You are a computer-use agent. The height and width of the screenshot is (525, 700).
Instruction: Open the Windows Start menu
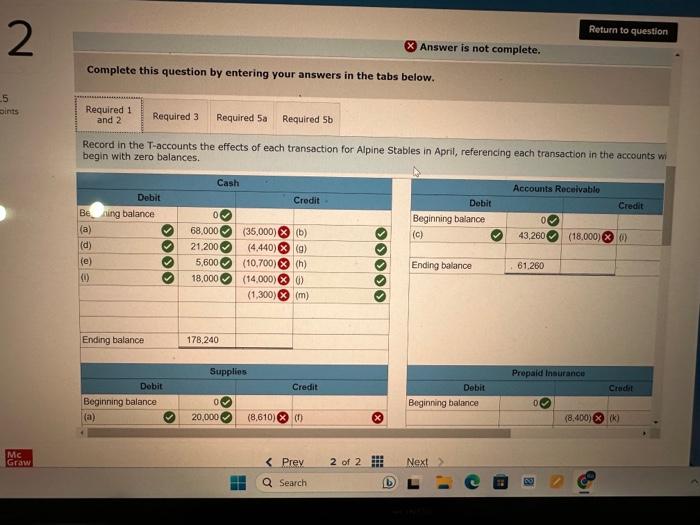(238, 483)
